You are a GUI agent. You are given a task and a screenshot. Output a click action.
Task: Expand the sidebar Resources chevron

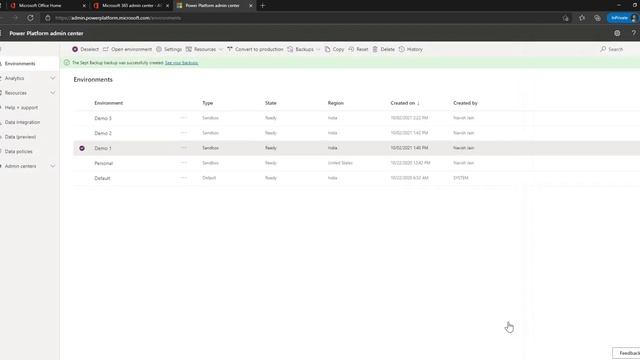(53, 93)
